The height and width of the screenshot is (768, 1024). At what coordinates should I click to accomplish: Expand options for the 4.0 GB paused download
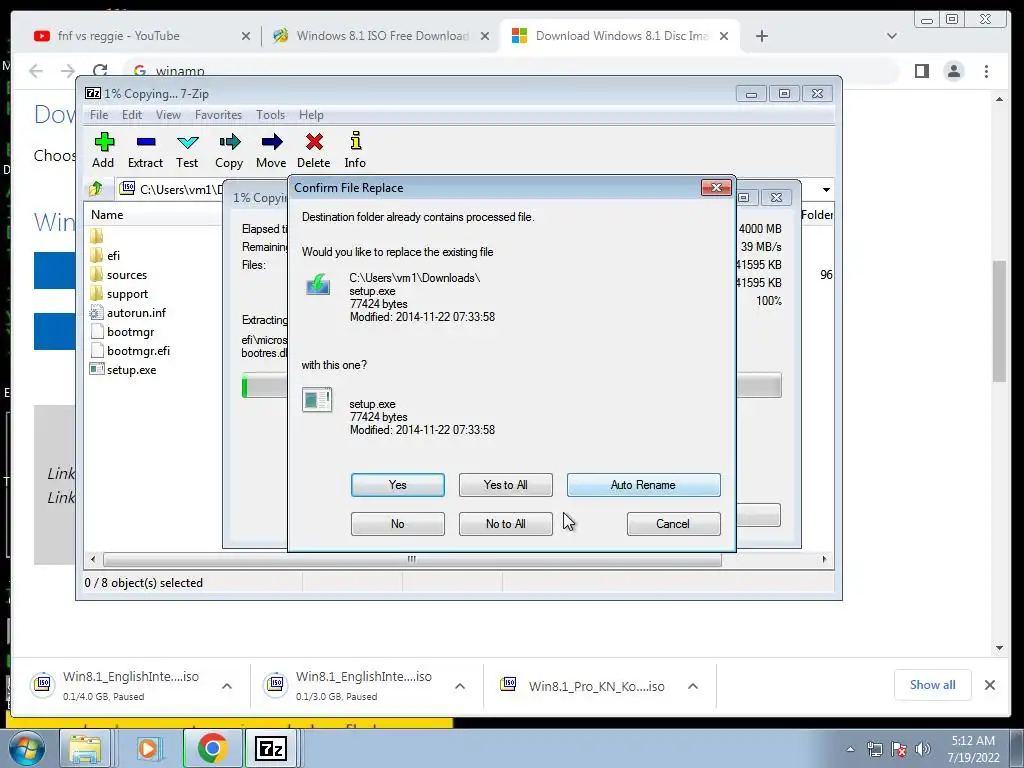coord(227,686)
